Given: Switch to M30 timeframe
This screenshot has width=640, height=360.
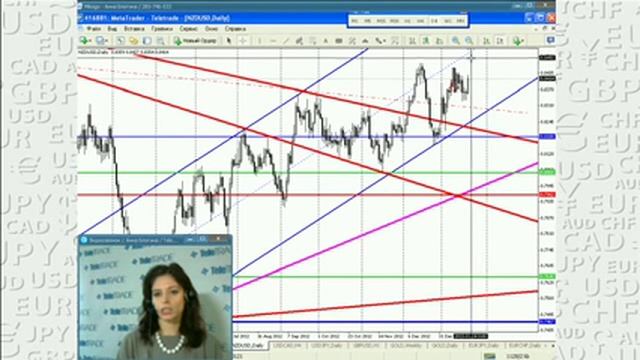Looking at the screenshot, I should [x=394, y=21].
